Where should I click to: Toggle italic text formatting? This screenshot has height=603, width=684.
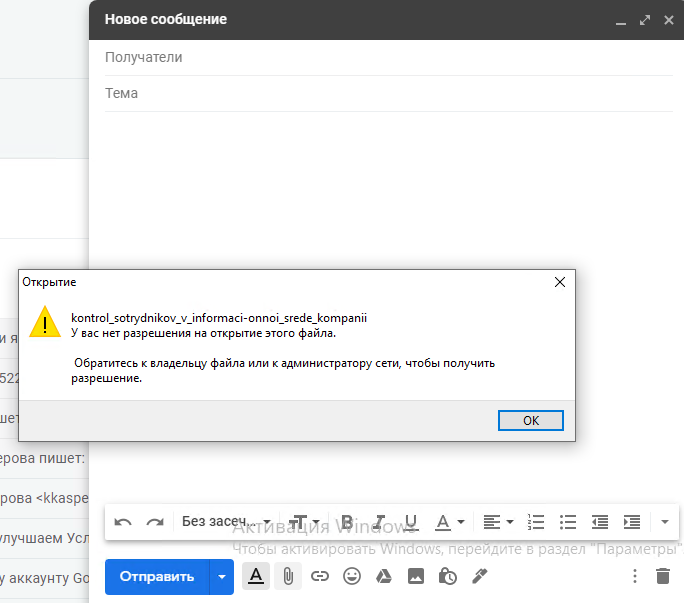(379, 522)
